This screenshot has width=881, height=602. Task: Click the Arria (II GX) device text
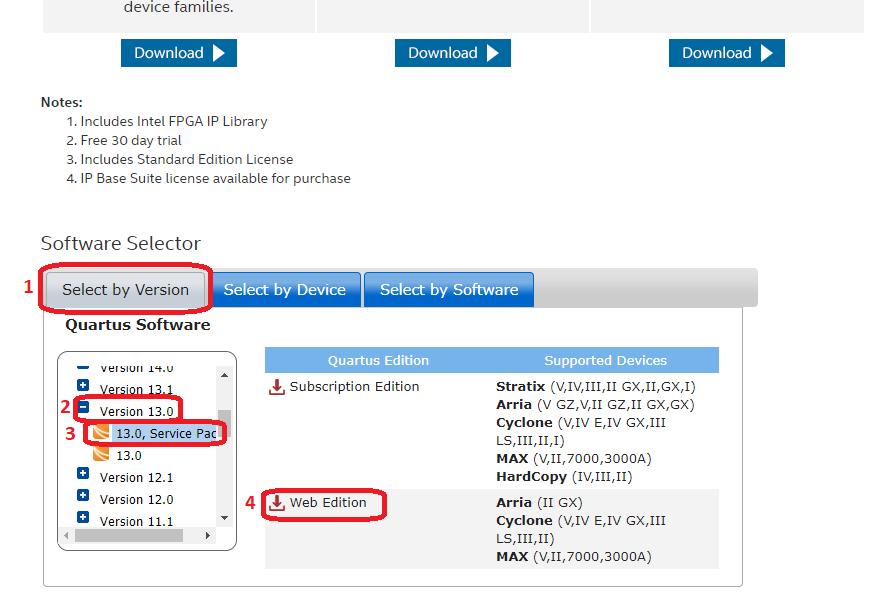[539, 503]
